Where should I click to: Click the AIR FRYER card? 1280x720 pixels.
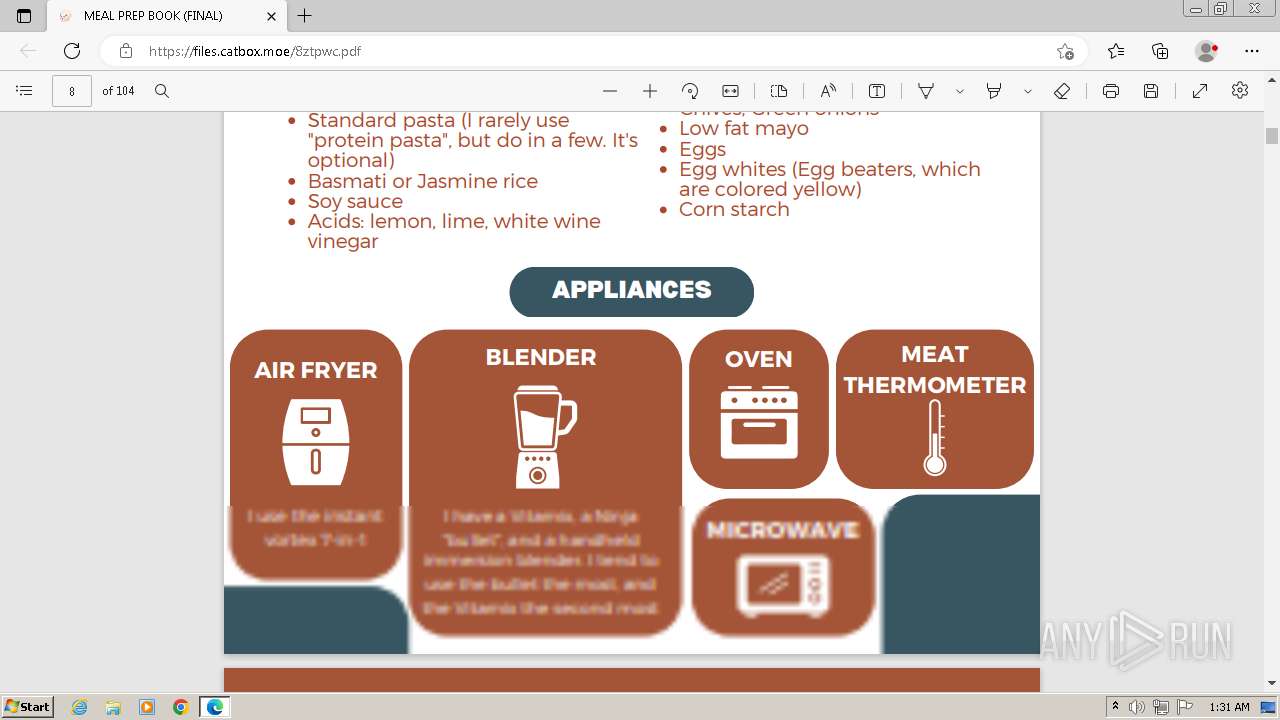316,455
